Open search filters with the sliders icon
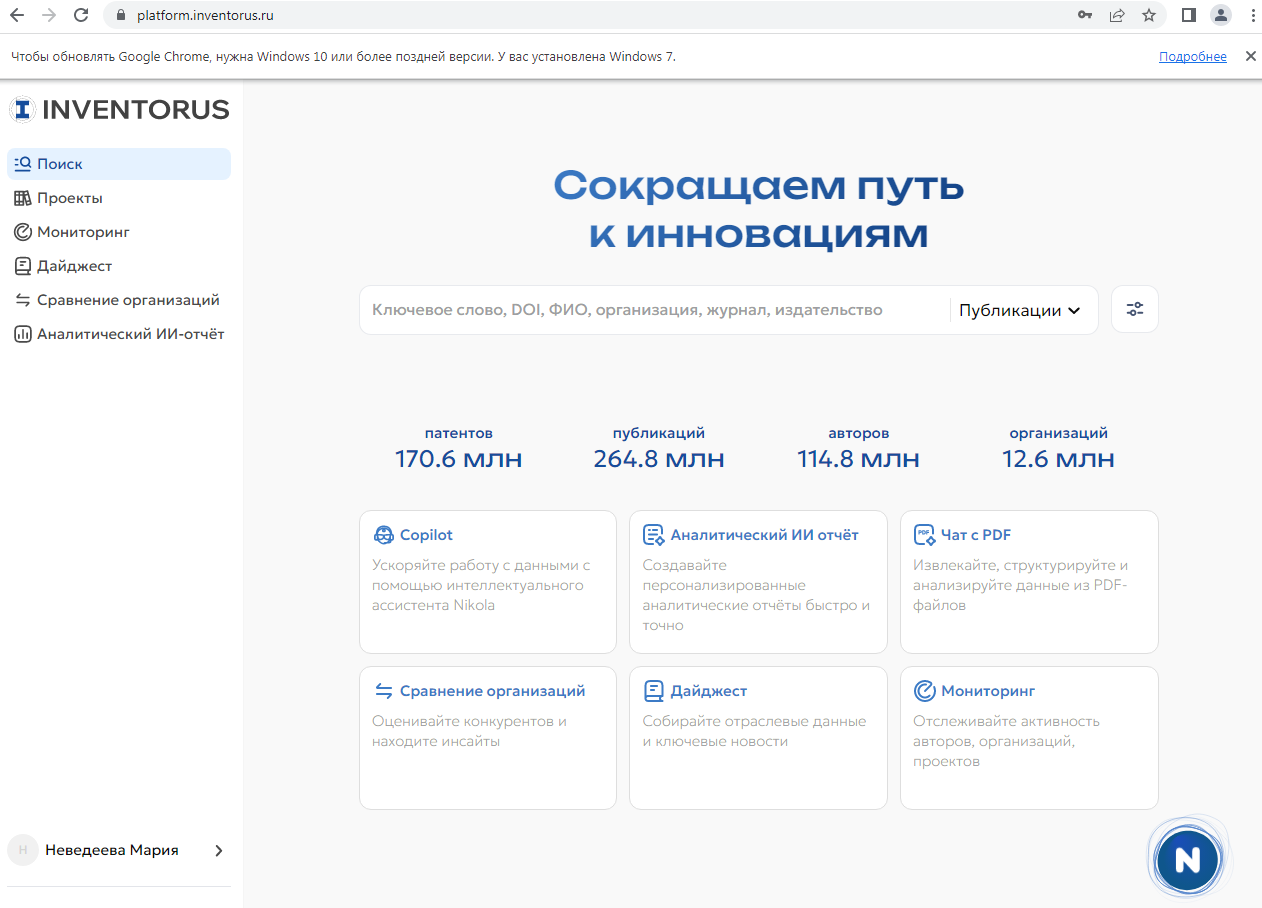 pyautogui.click(x=1134, y=309)
